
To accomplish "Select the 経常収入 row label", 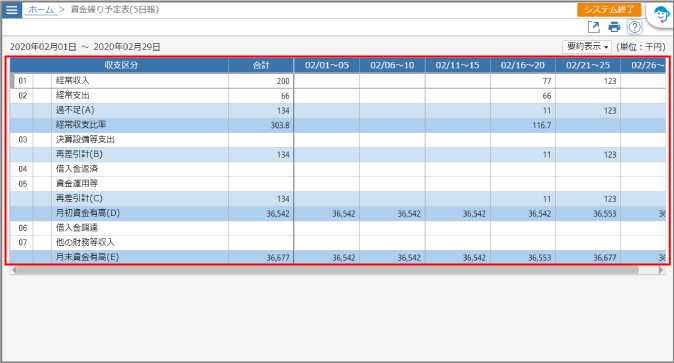I will coord(73,80).
